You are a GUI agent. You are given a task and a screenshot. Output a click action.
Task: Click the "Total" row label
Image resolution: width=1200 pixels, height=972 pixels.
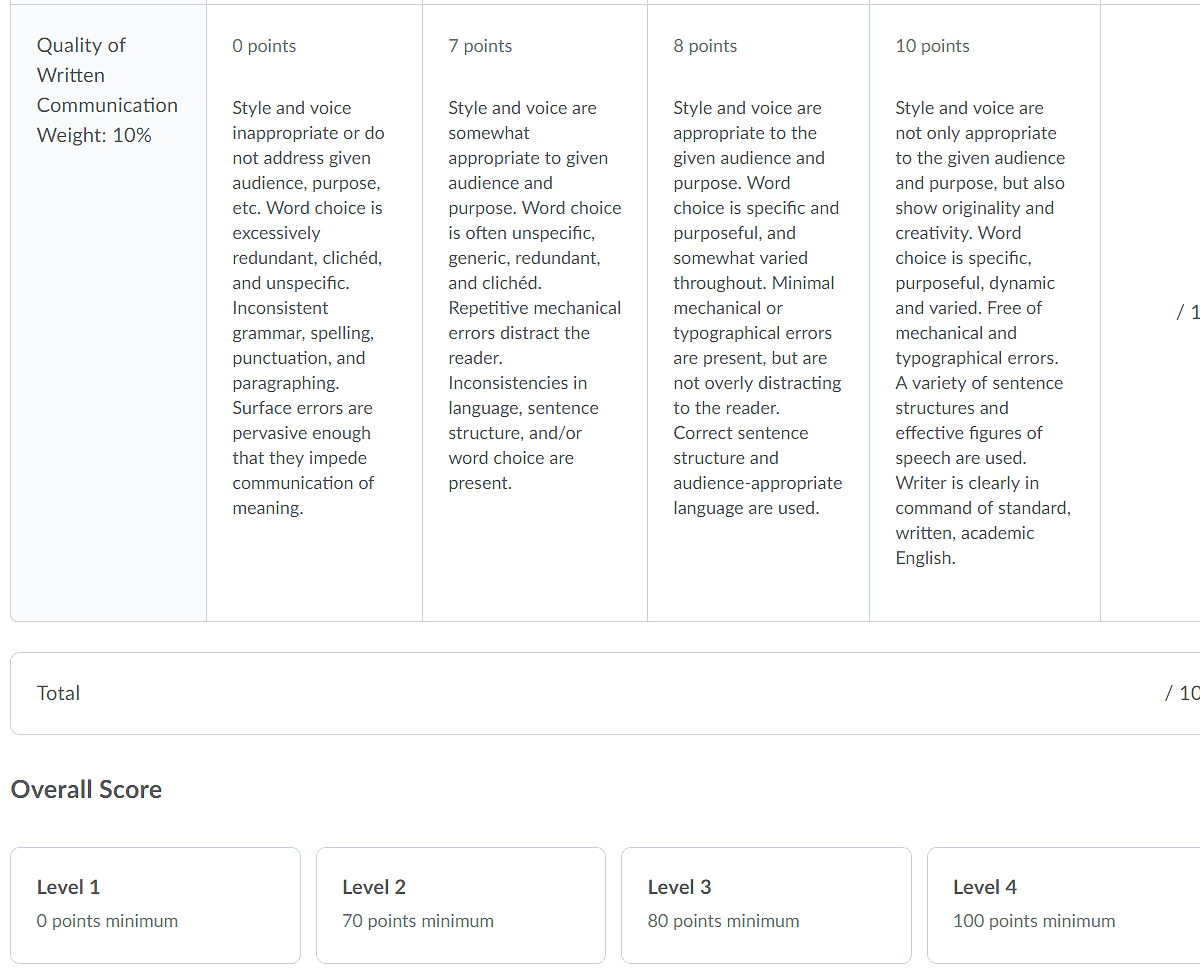58,693
